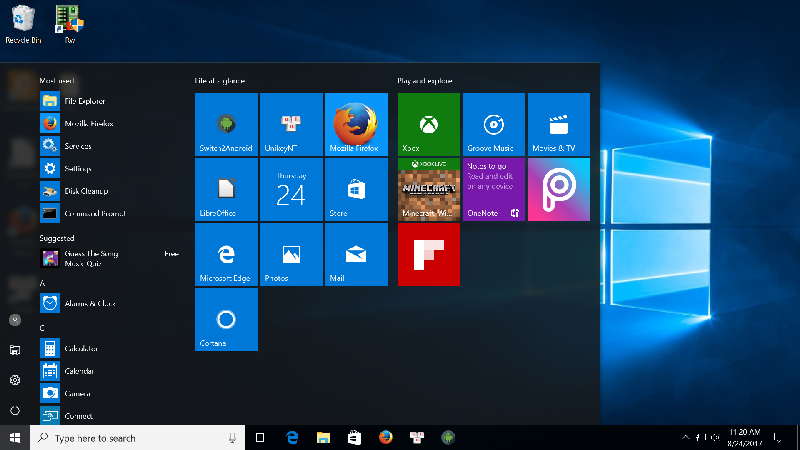Open the red Flipboard tile
This screenshot has height=450, width=800.
click(429, 254)
